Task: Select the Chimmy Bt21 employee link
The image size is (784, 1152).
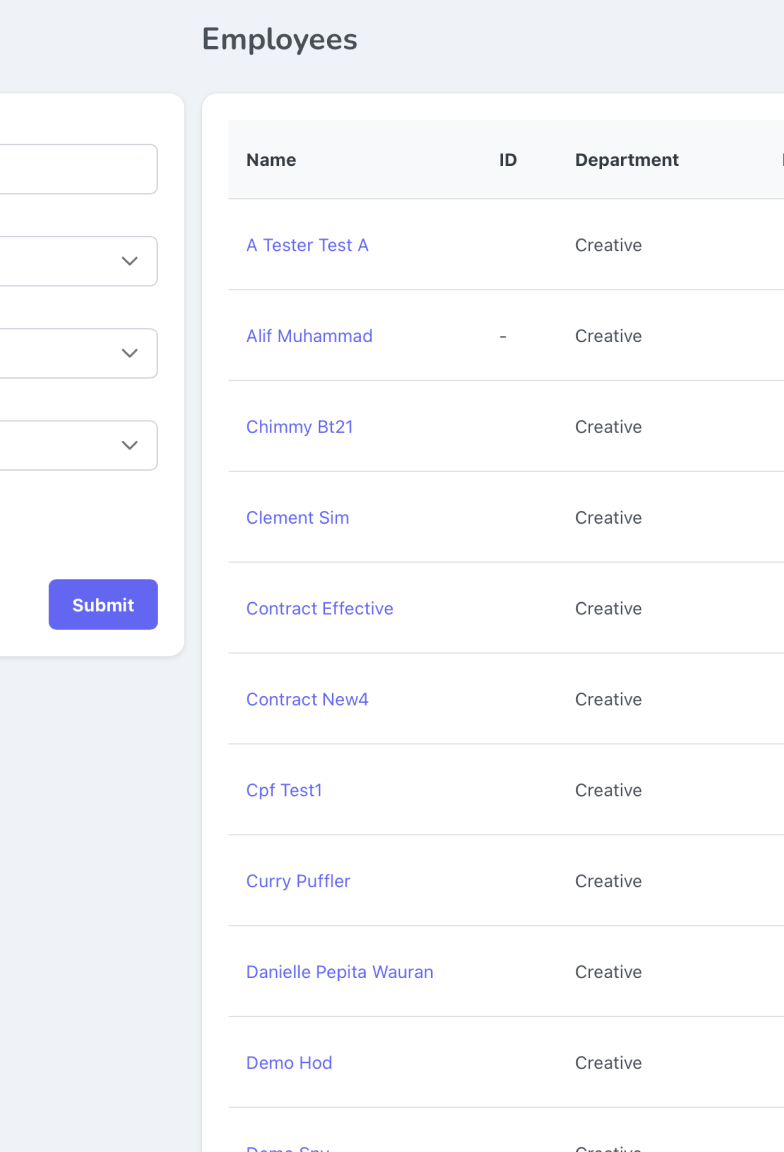Action: [x=300, y=427]
